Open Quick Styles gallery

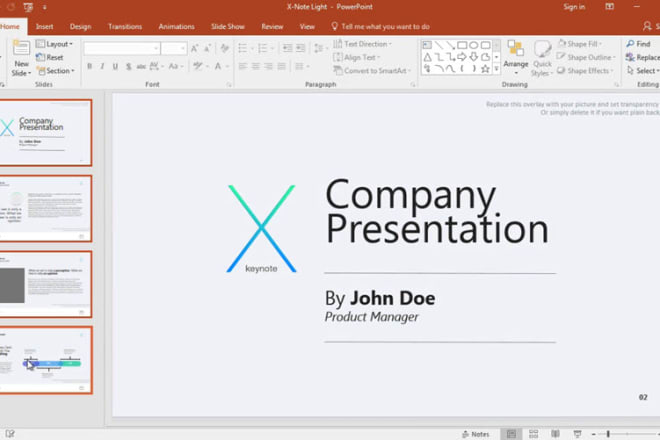(542, 58)
